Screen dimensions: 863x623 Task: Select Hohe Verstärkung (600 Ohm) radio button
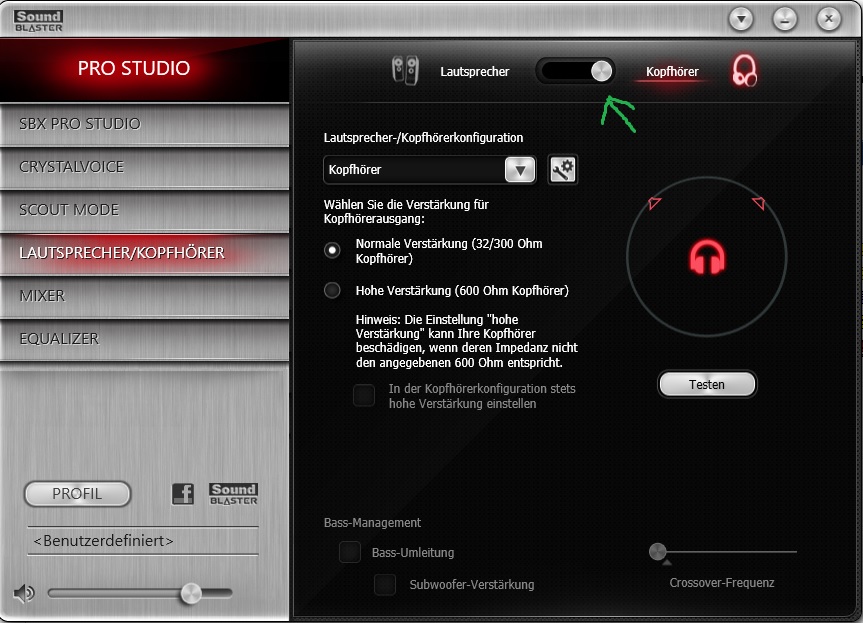pyautogui.click(x=332, y=290)
